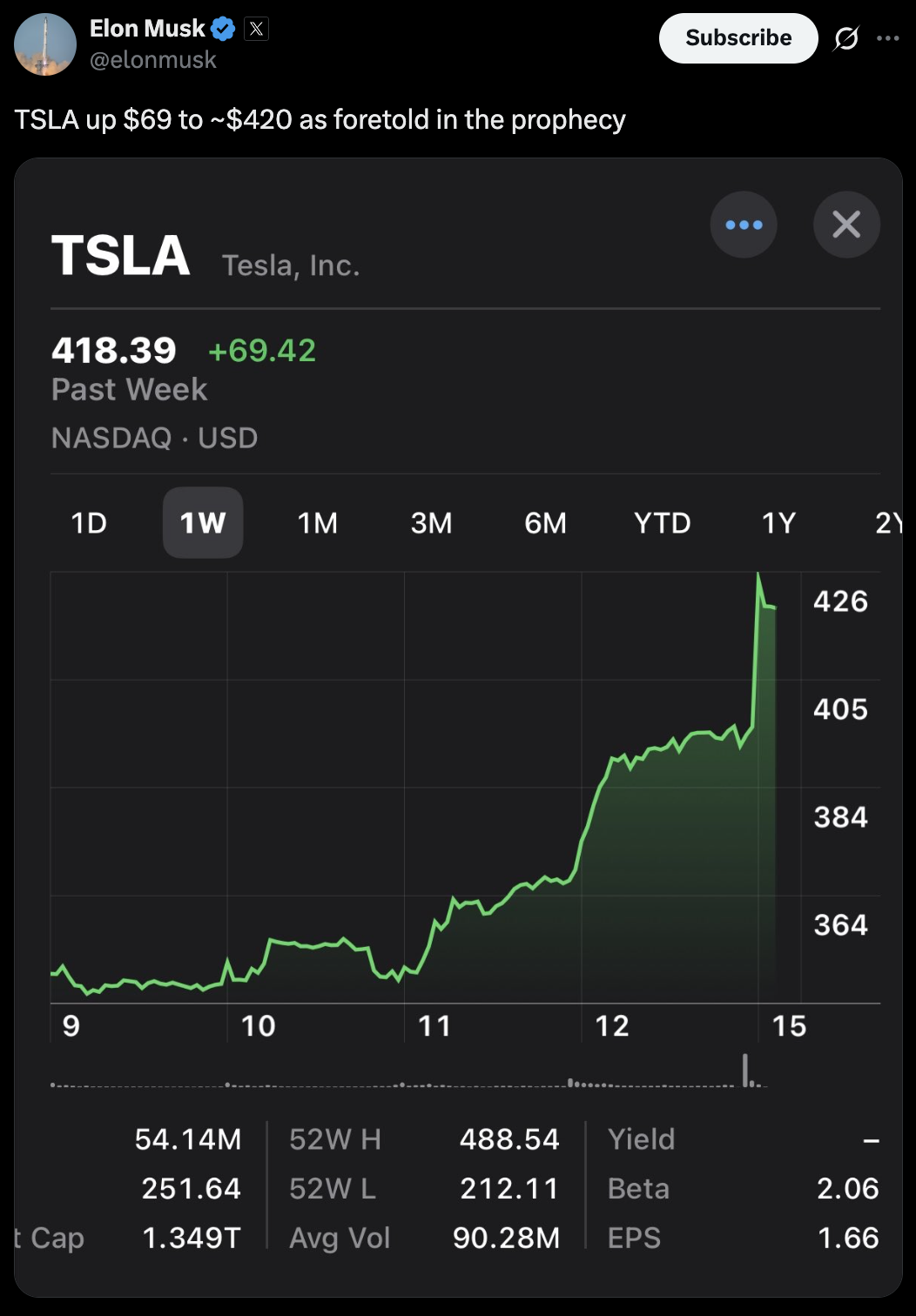Screen dimensions: 916x1316
Task: Click the blue verified checkmark badge
Action: tap(224, 29)
